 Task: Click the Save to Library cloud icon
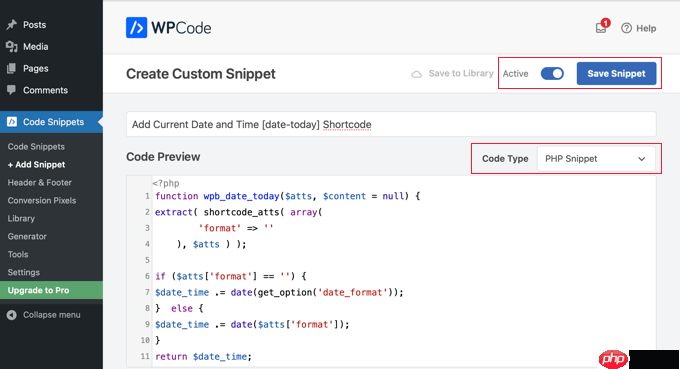coord(416,74)
